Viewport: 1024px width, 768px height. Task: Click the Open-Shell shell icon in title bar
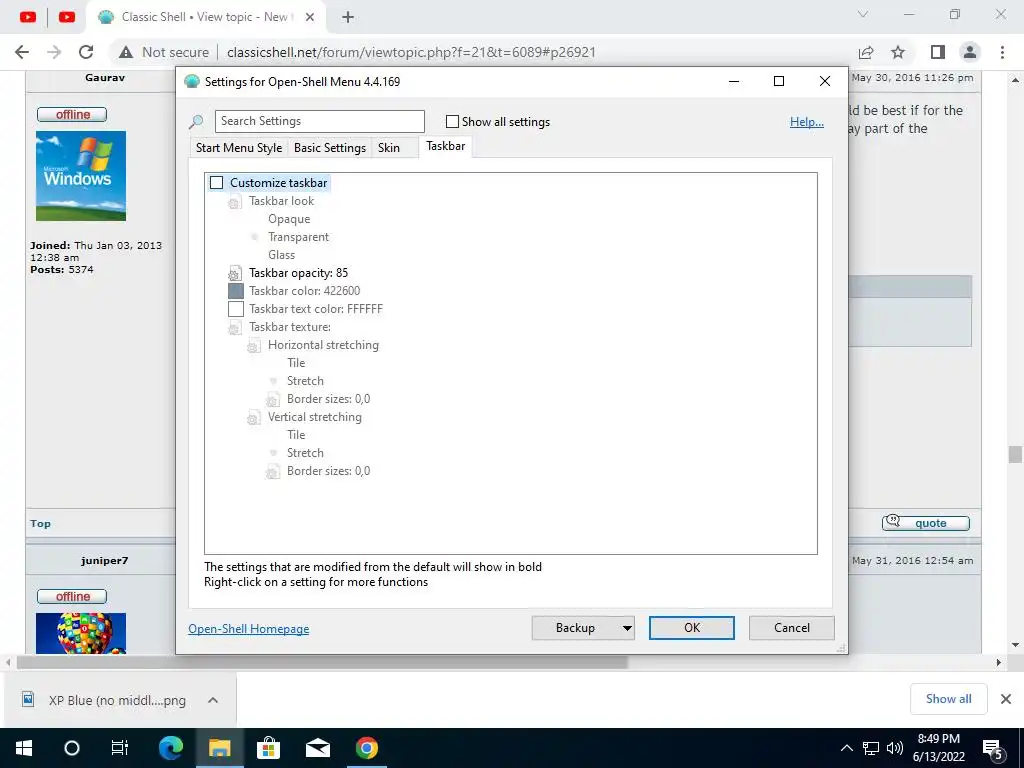191,82
